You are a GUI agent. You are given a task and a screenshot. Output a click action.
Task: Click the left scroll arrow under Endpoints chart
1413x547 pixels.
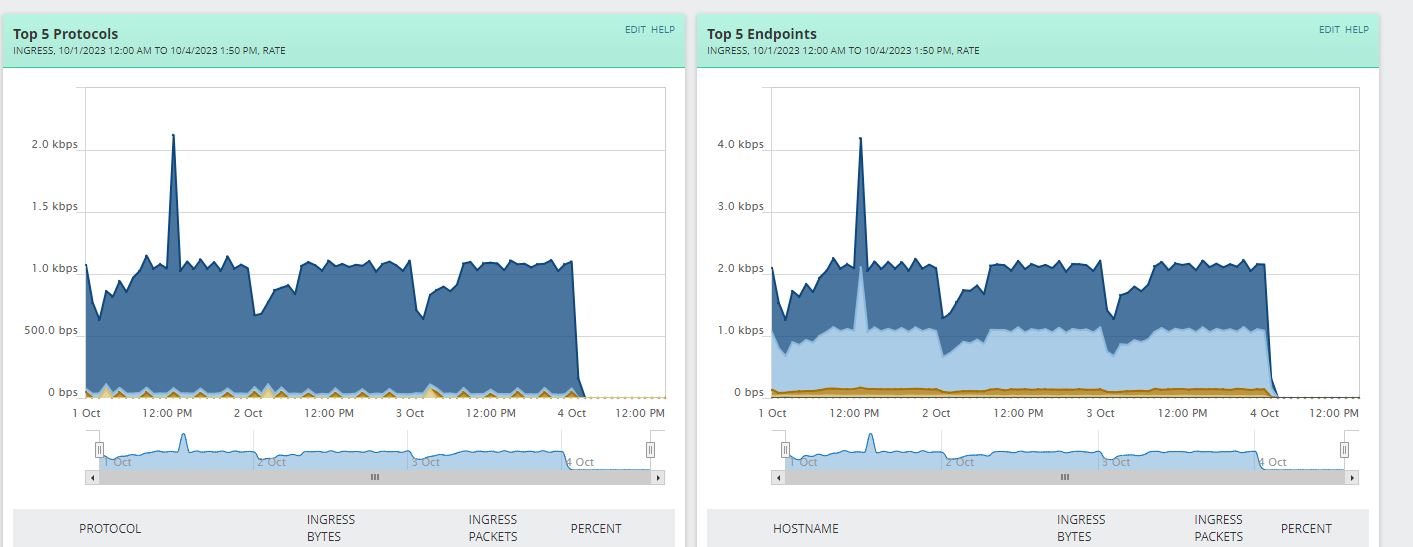pyautogui.click(x=778, y=478)
